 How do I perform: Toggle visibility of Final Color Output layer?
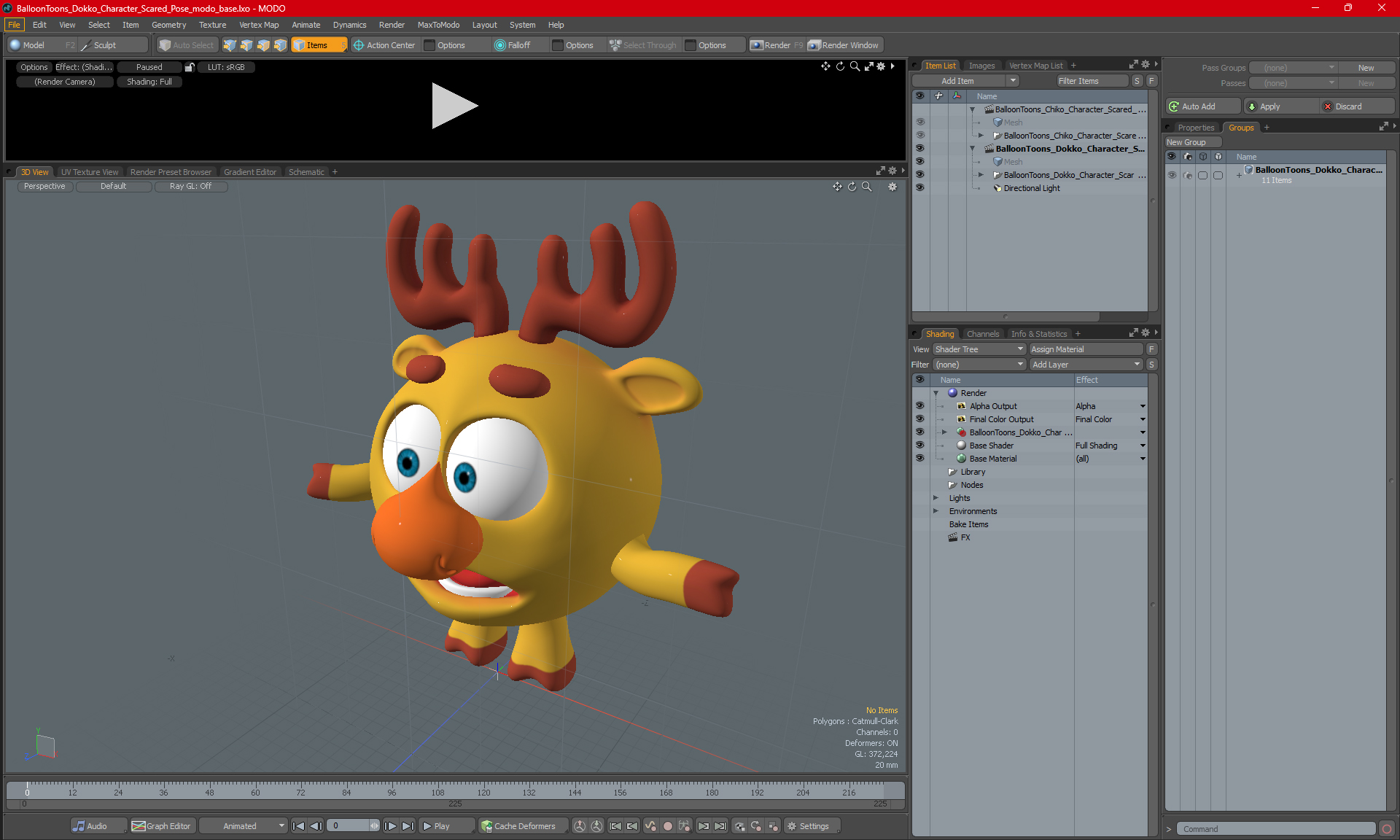(x=920, y=419)
